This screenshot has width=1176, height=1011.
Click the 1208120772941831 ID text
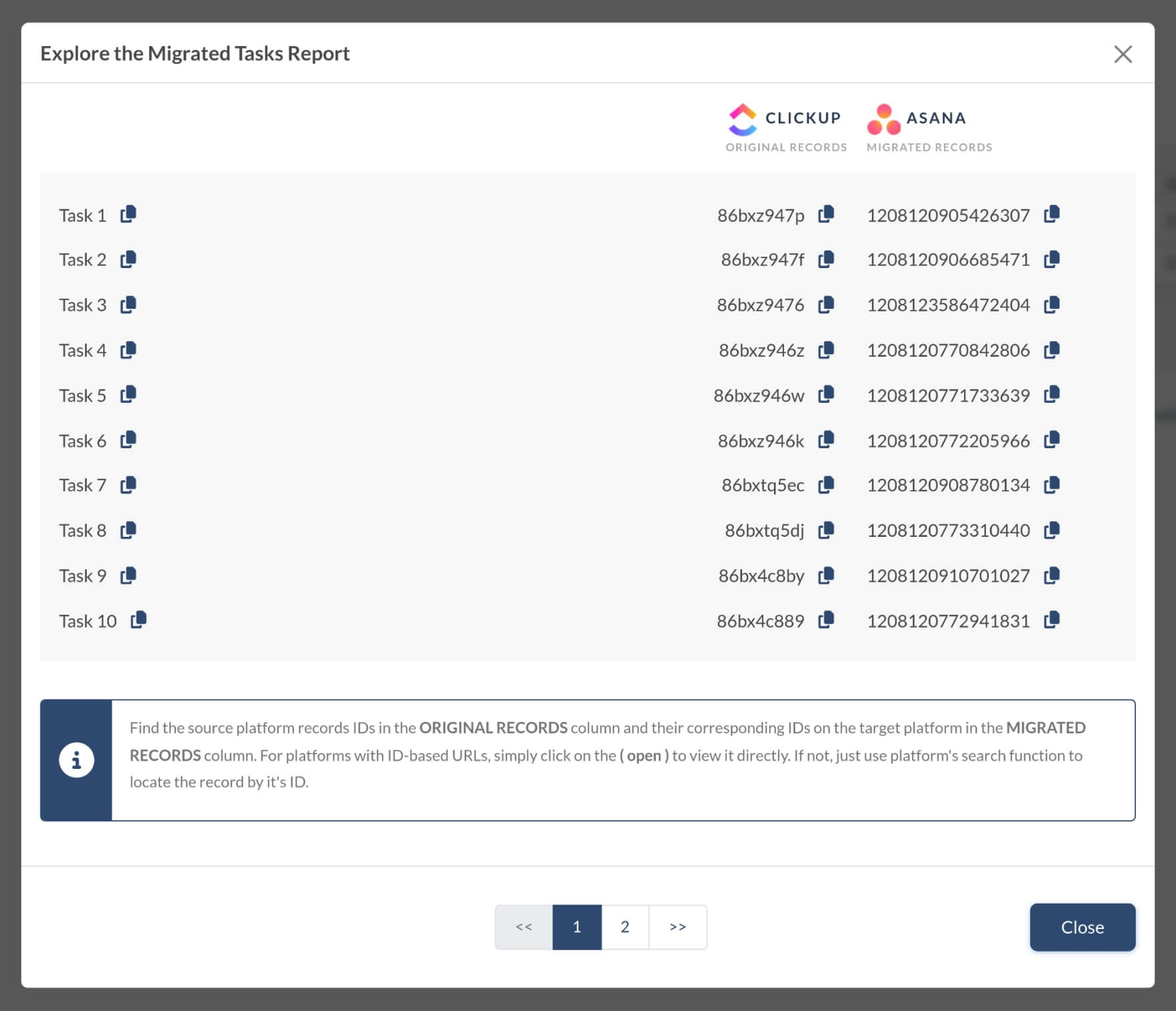point(948,621)
